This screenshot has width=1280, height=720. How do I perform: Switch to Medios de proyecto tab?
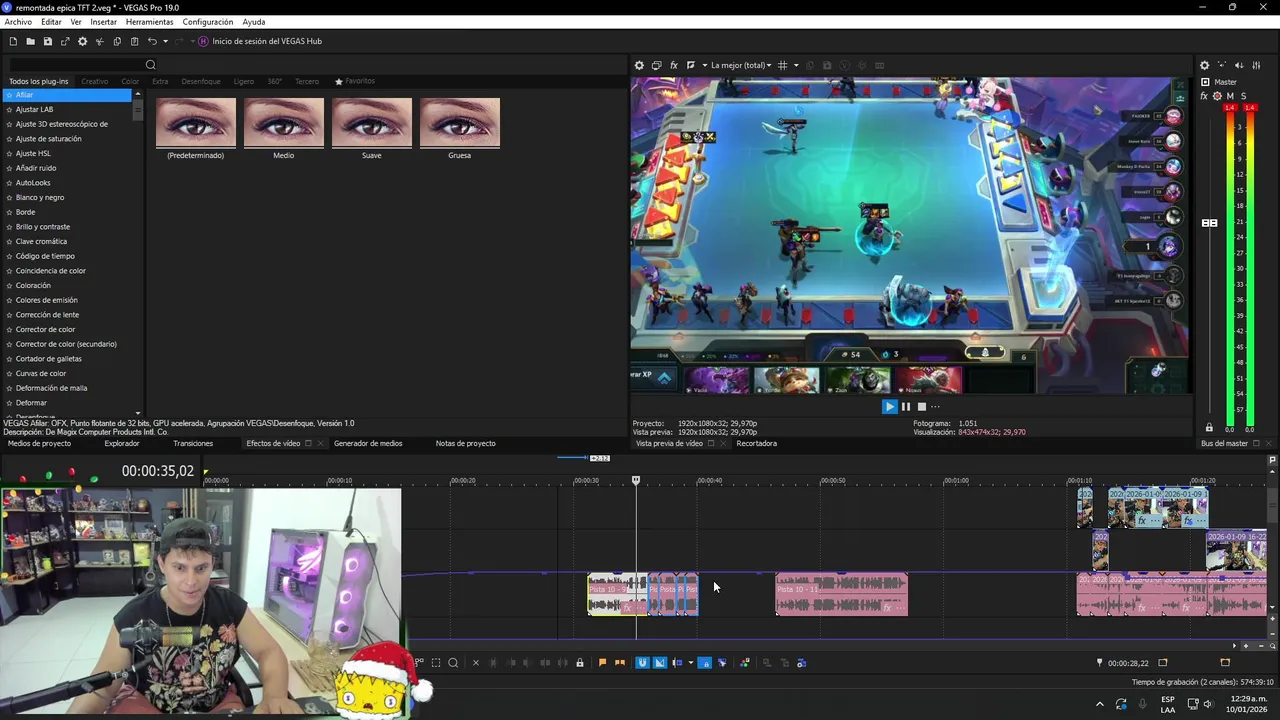39,443
